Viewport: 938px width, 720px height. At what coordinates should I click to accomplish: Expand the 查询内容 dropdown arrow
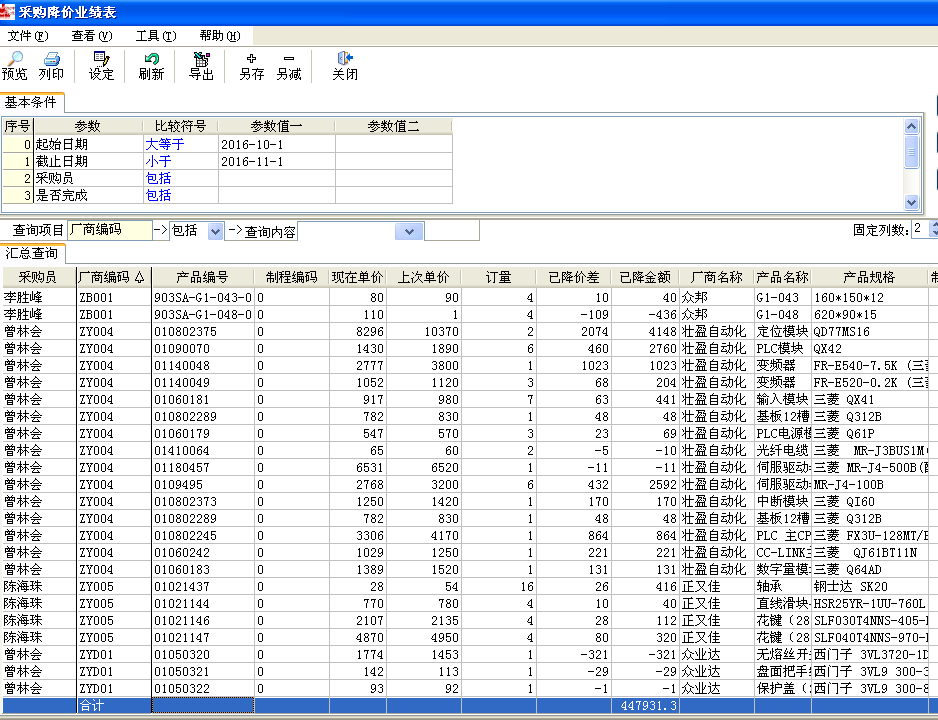409,231
